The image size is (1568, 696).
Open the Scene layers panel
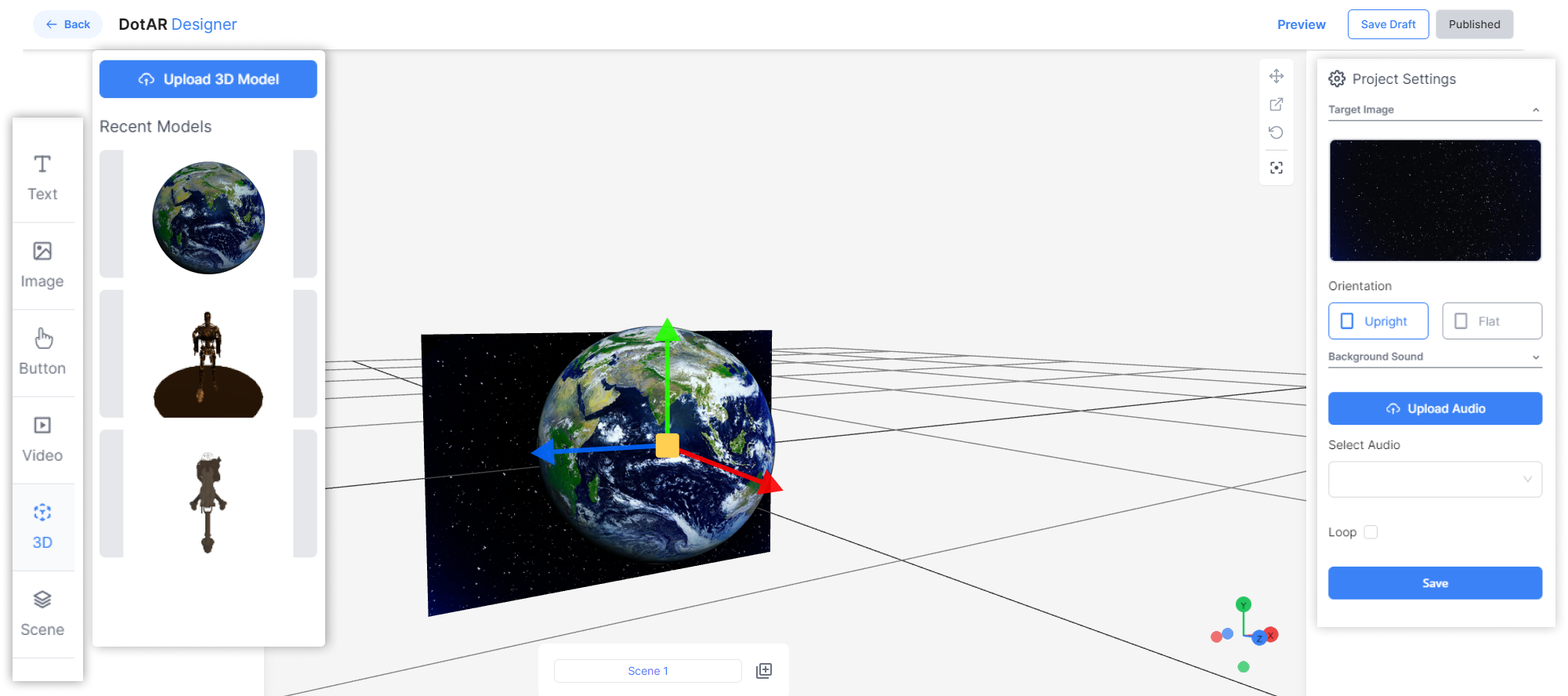tap(42, 613)
